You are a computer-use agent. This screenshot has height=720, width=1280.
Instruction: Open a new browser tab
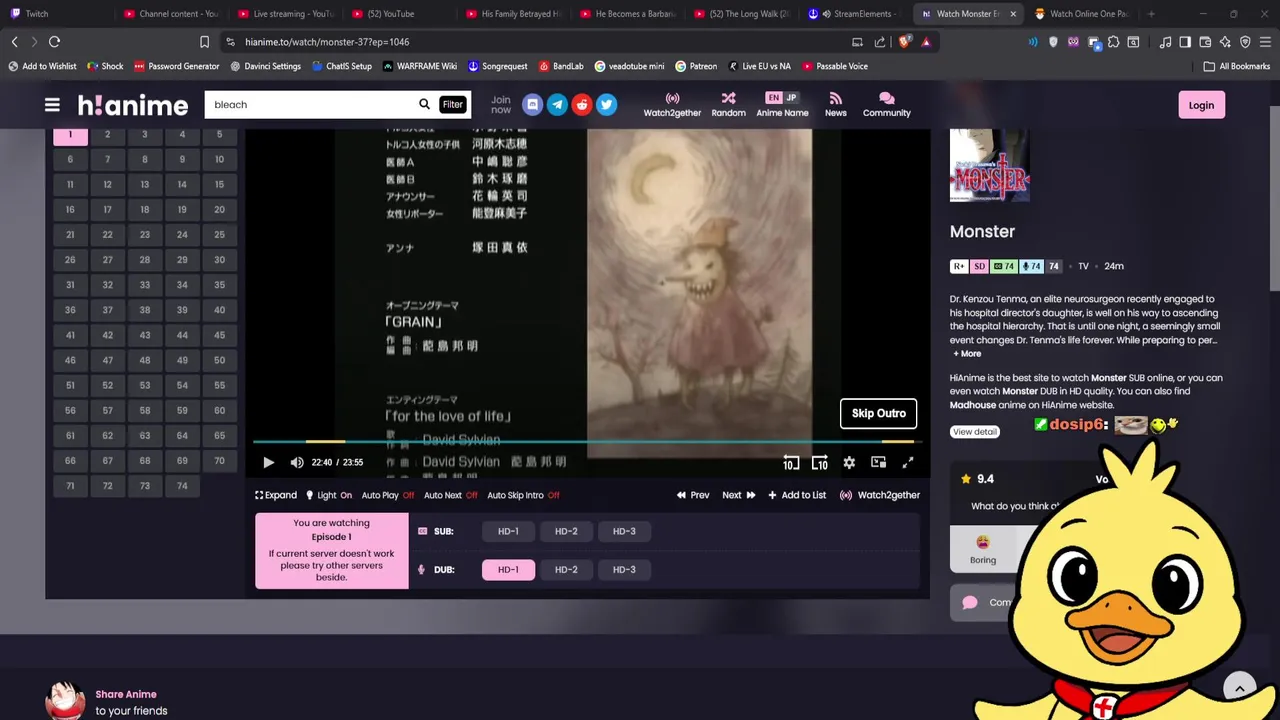(x=1151, y=14)
